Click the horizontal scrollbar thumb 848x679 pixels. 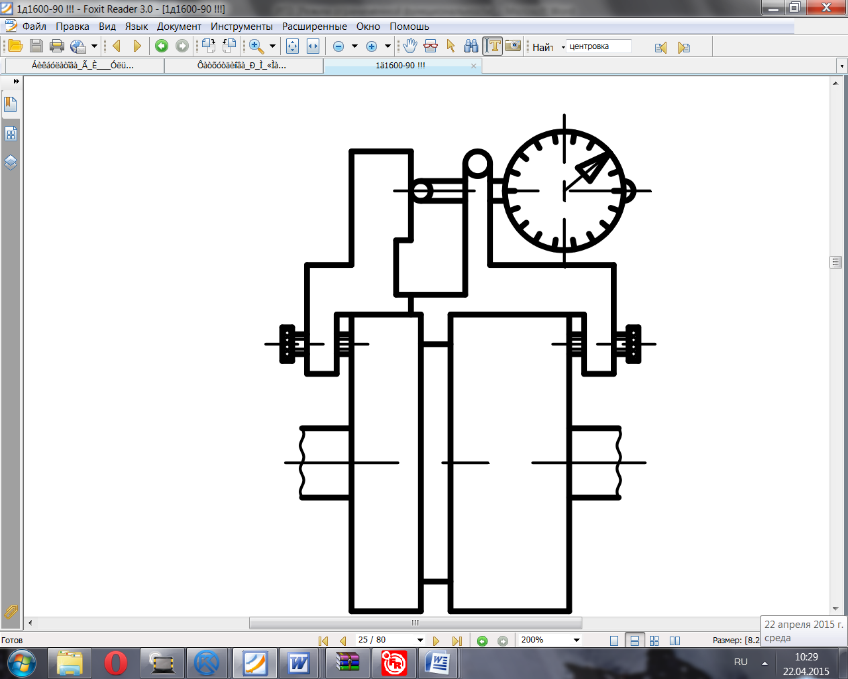[415, 623]
